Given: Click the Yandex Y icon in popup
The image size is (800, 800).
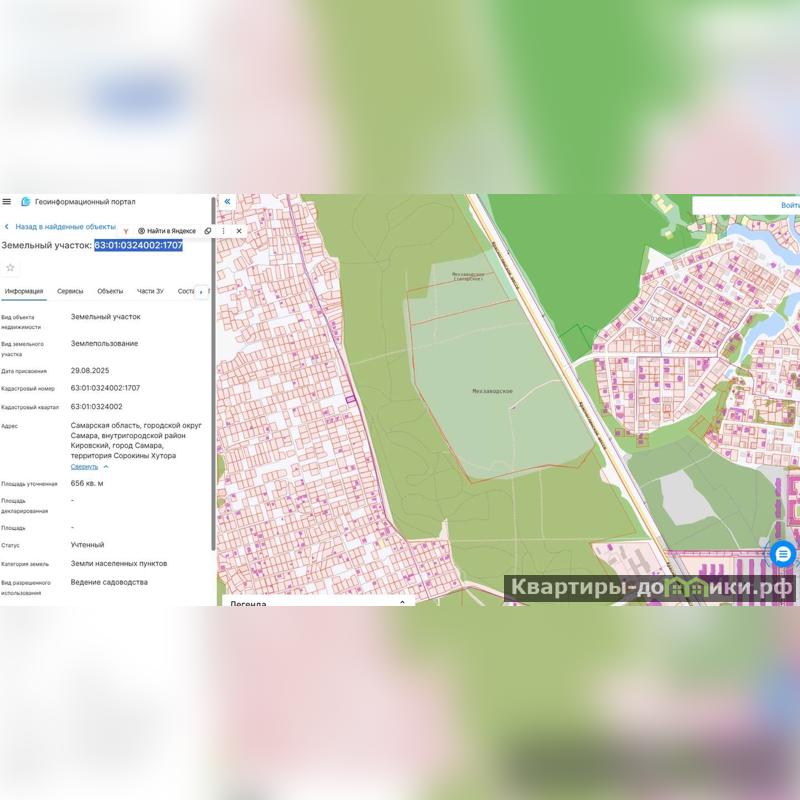Looking at the screenshot, I should pyautogui.click(x=126, y=231).
